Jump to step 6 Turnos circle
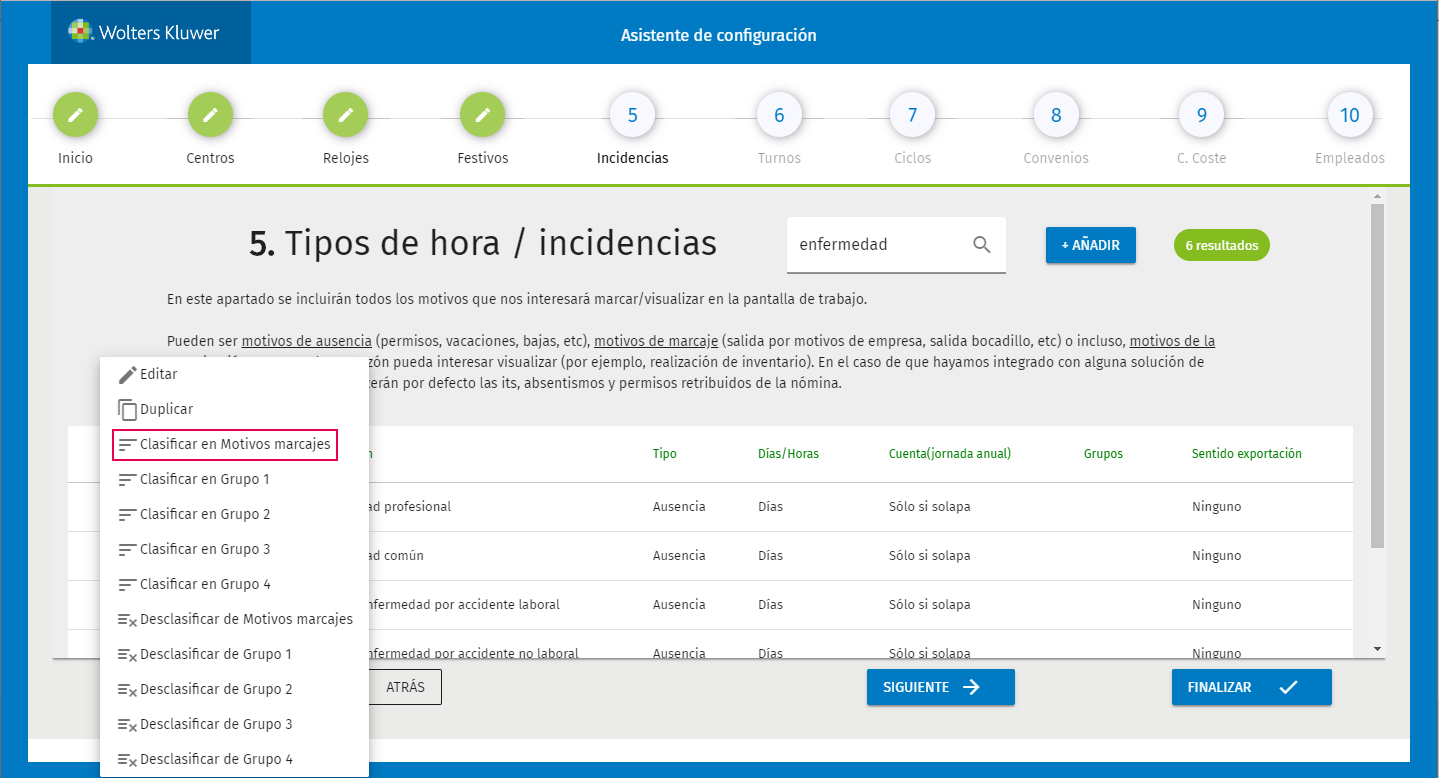 [779, 115]
